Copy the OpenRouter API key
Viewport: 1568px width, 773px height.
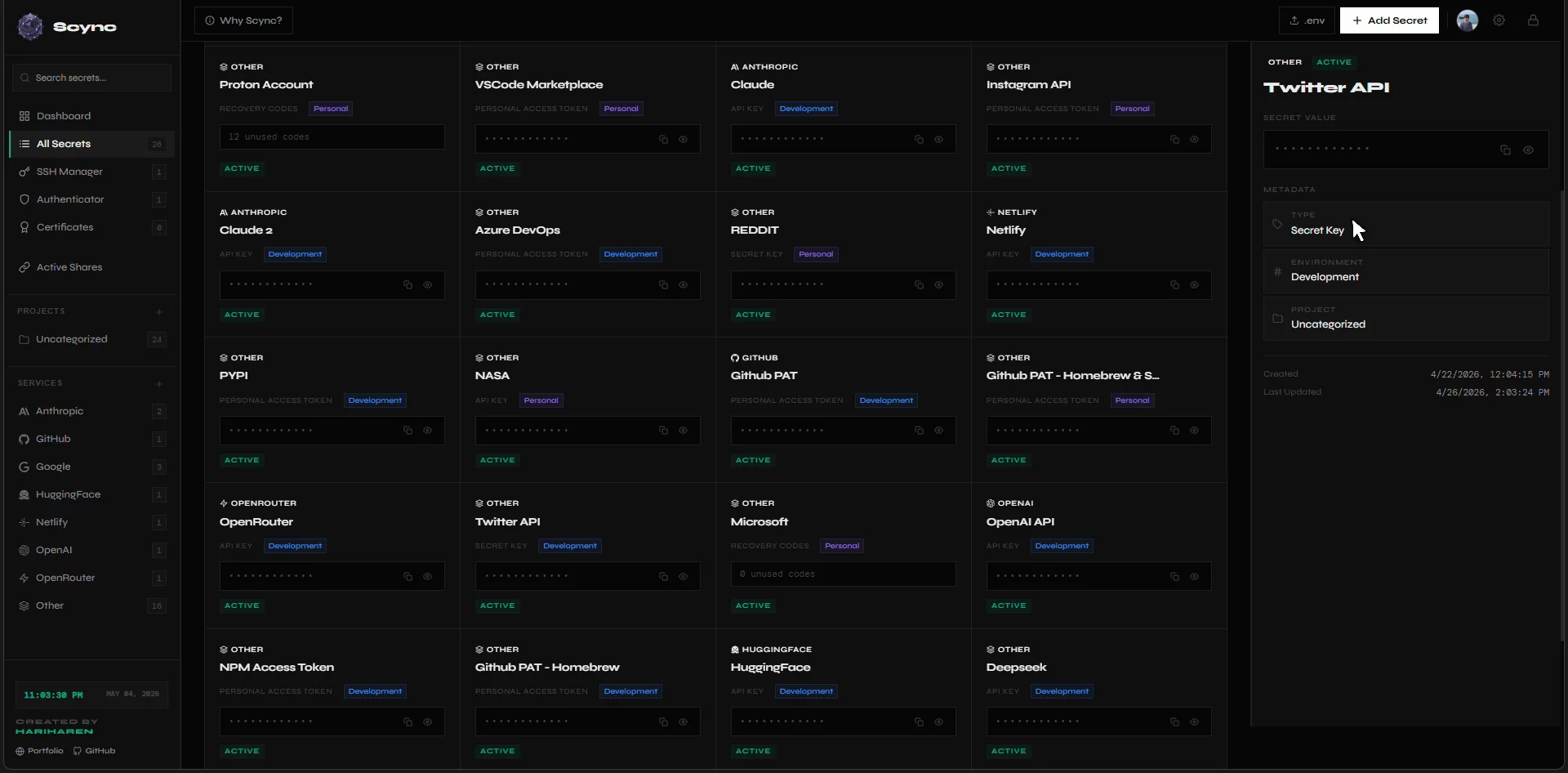[x=408, y=577]
